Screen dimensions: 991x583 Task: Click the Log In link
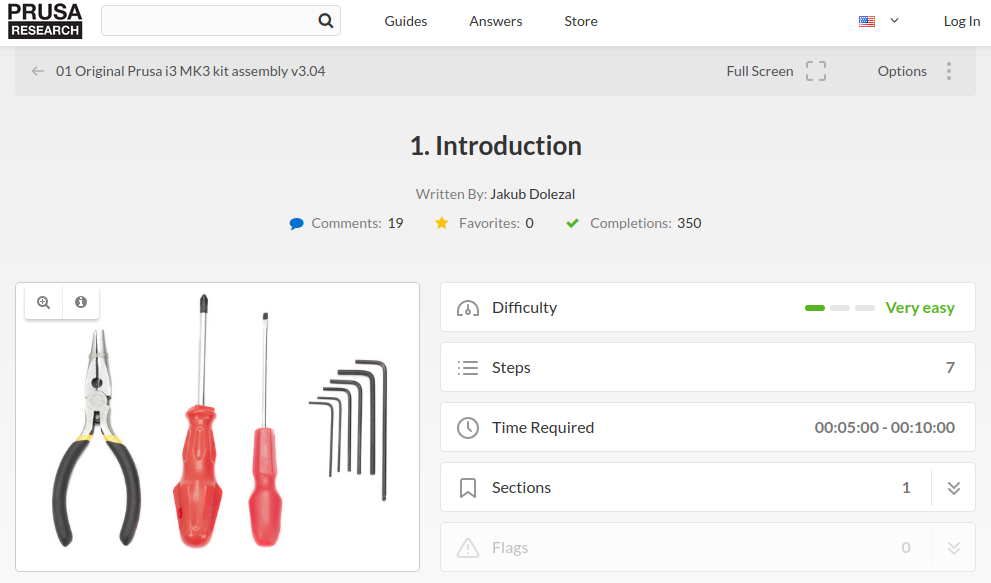point(961,21)
